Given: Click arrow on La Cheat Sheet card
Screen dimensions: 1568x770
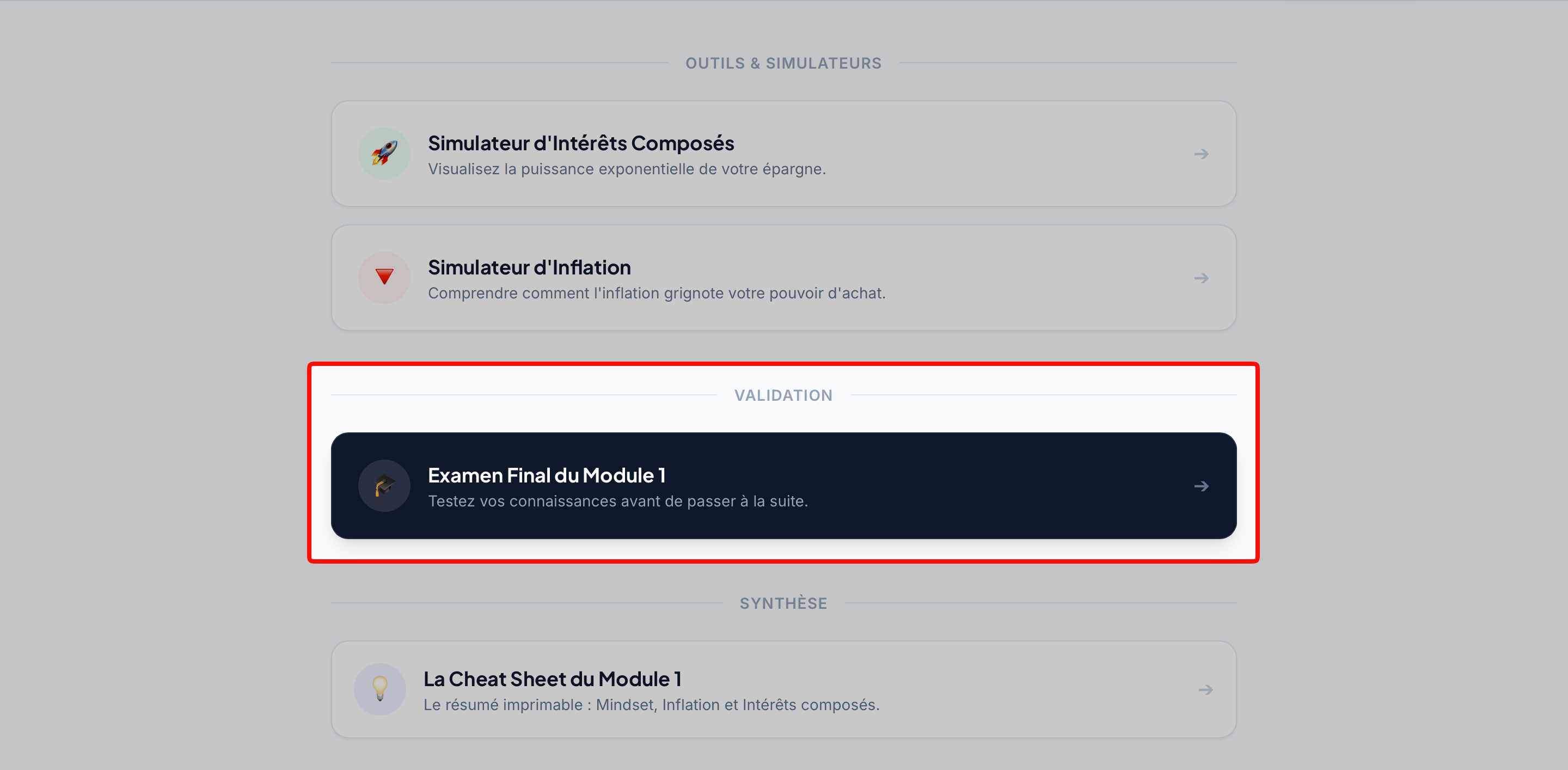Looking at the screenshot, I should pos(1205,689).
